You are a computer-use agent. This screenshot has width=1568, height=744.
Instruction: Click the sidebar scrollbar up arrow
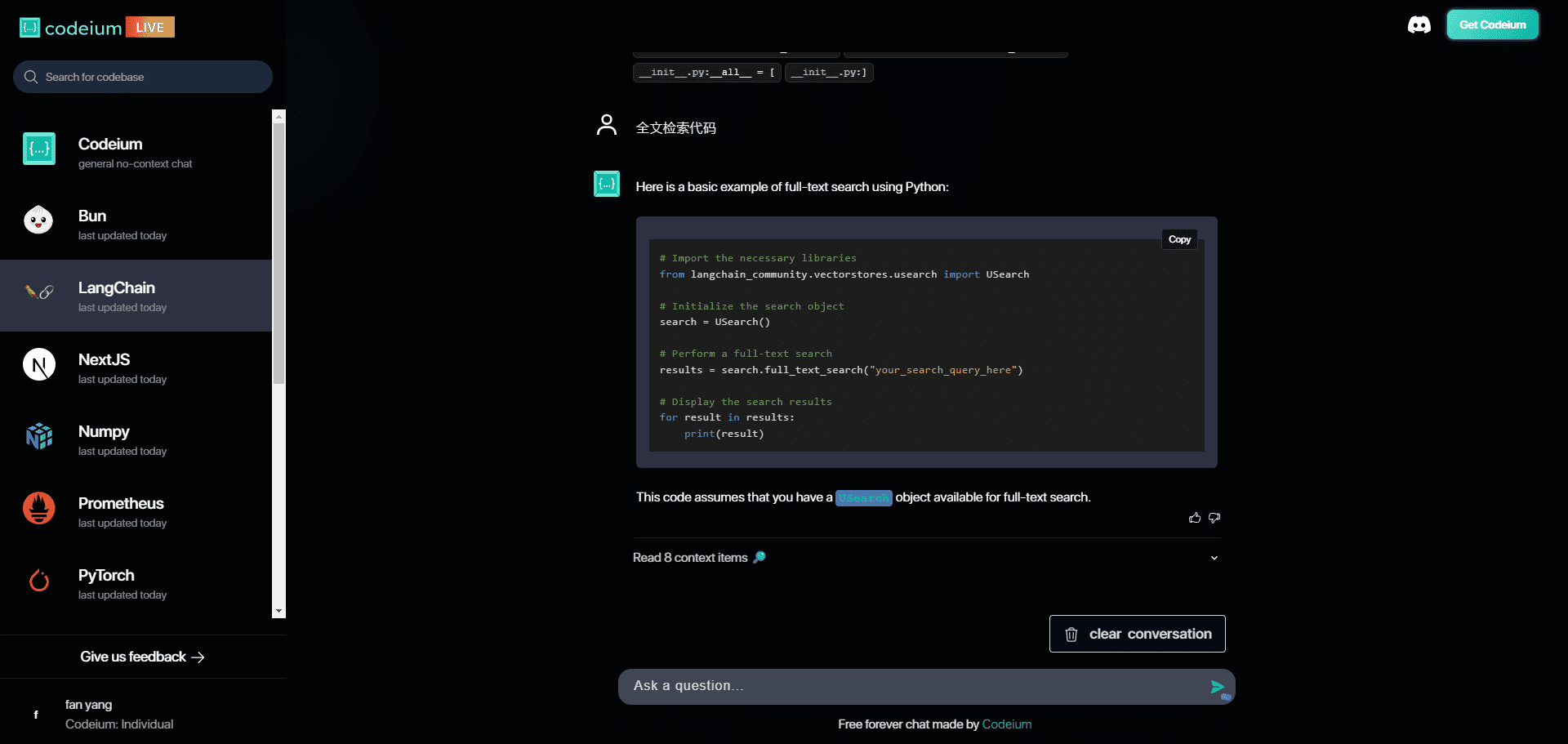coord(278,117)
